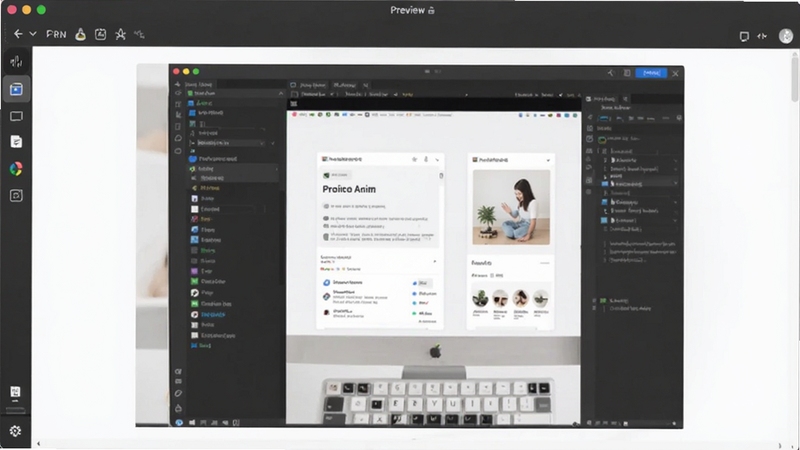Viewport: 800px width, 450px height.
Task: Click the lock icon next to Preview title
Action: pyautogui.click(x=432, y=10)
